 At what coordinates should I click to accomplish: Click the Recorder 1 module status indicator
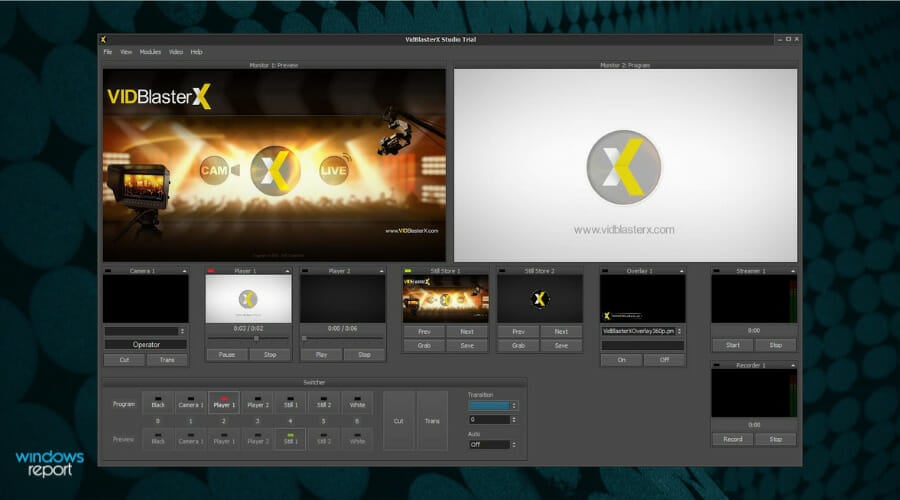(x=716, y=365)
